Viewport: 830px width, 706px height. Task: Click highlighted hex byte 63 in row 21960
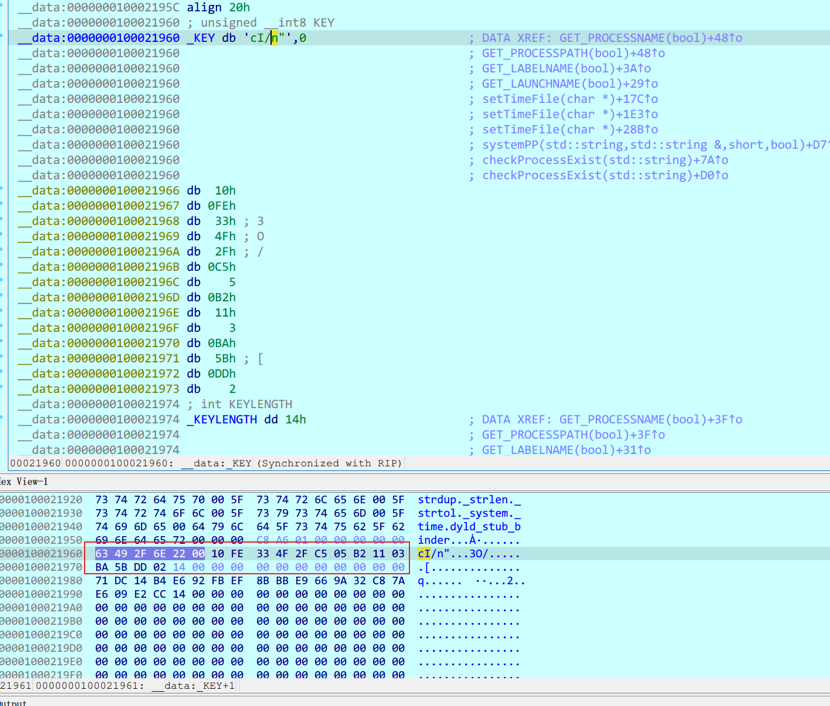point(102,554)
